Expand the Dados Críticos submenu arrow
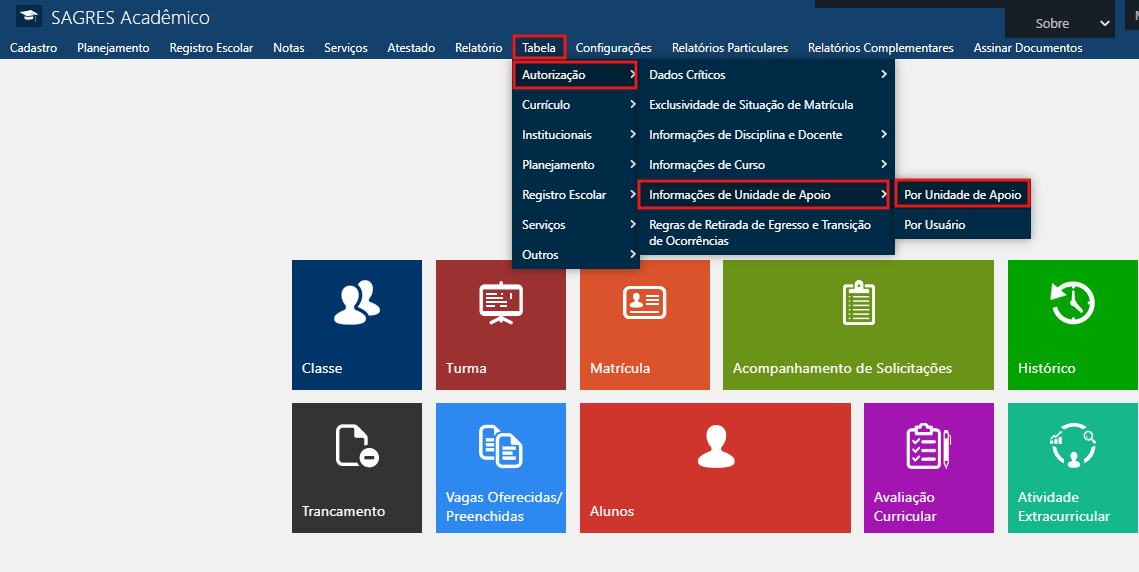This screenshot has width=1139, height=572. 883,74
